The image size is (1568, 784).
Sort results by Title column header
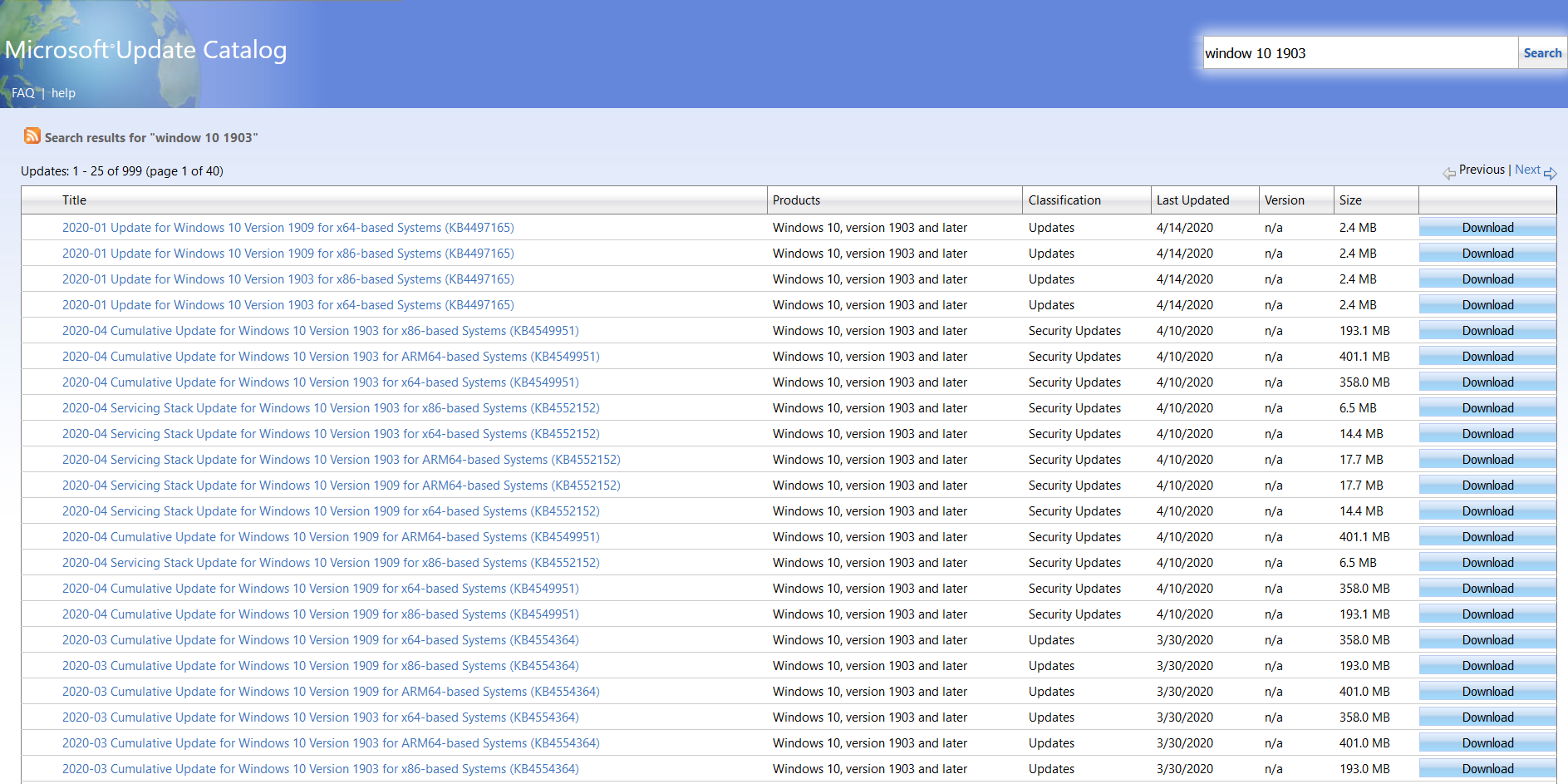click(x=74, y=200)
